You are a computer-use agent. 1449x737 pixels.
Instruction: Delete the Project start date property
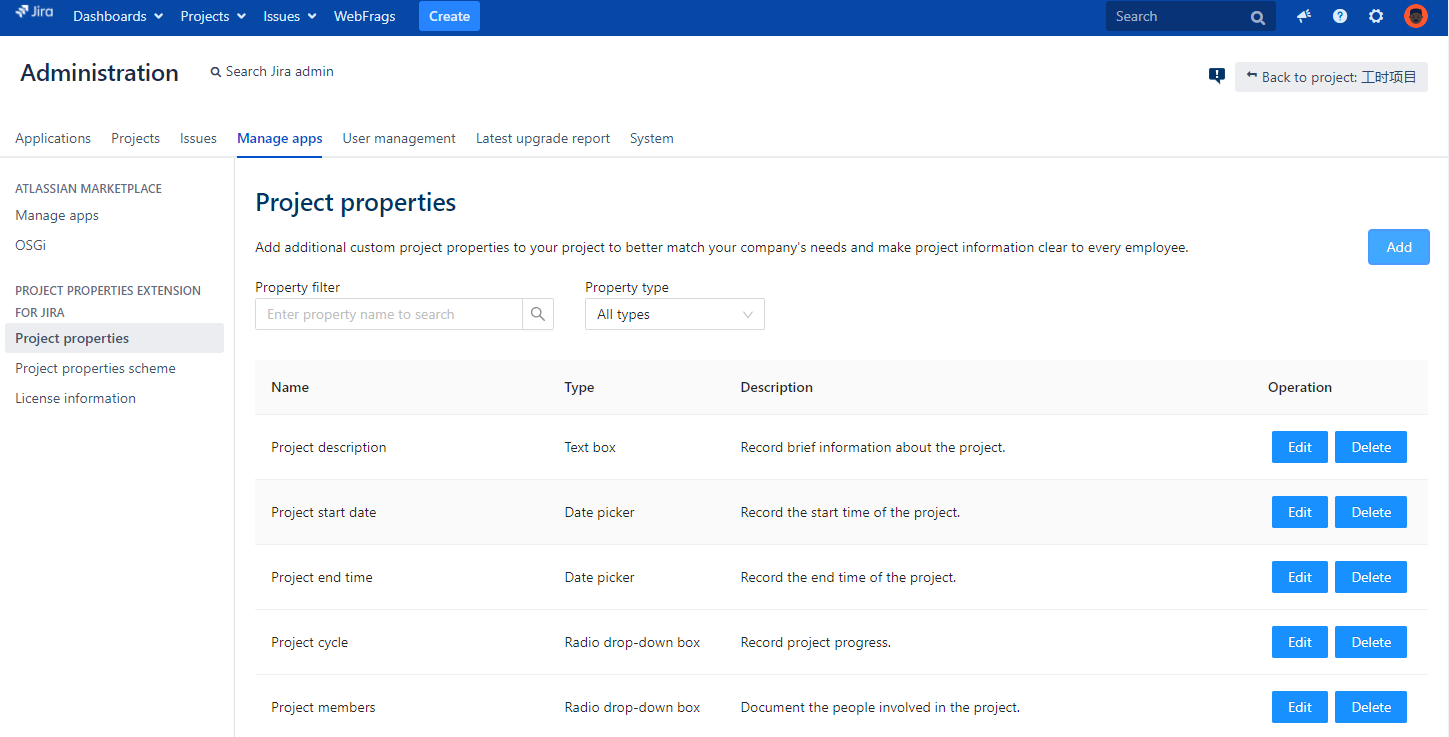[1371, 512]
